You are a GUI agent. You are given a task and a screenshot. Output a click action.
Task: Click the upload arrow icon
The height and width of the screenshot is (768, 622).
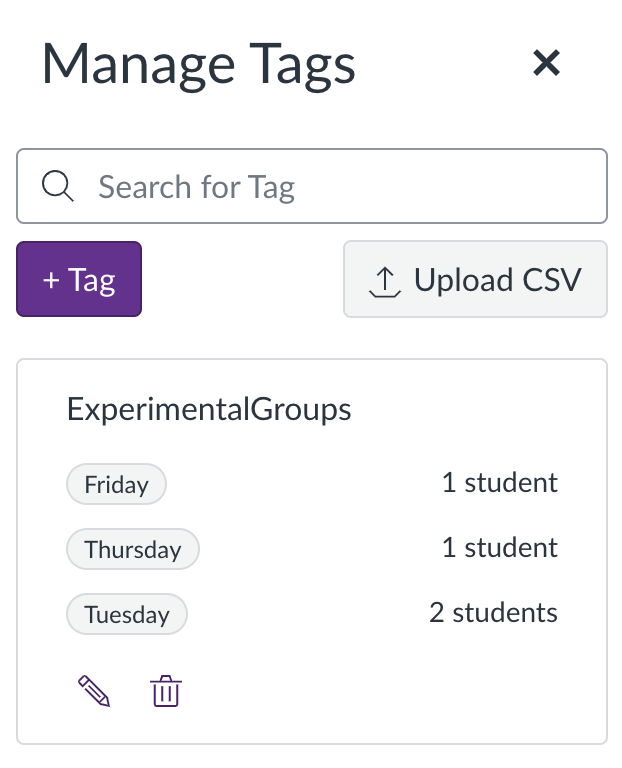click(x=385, y=282)
